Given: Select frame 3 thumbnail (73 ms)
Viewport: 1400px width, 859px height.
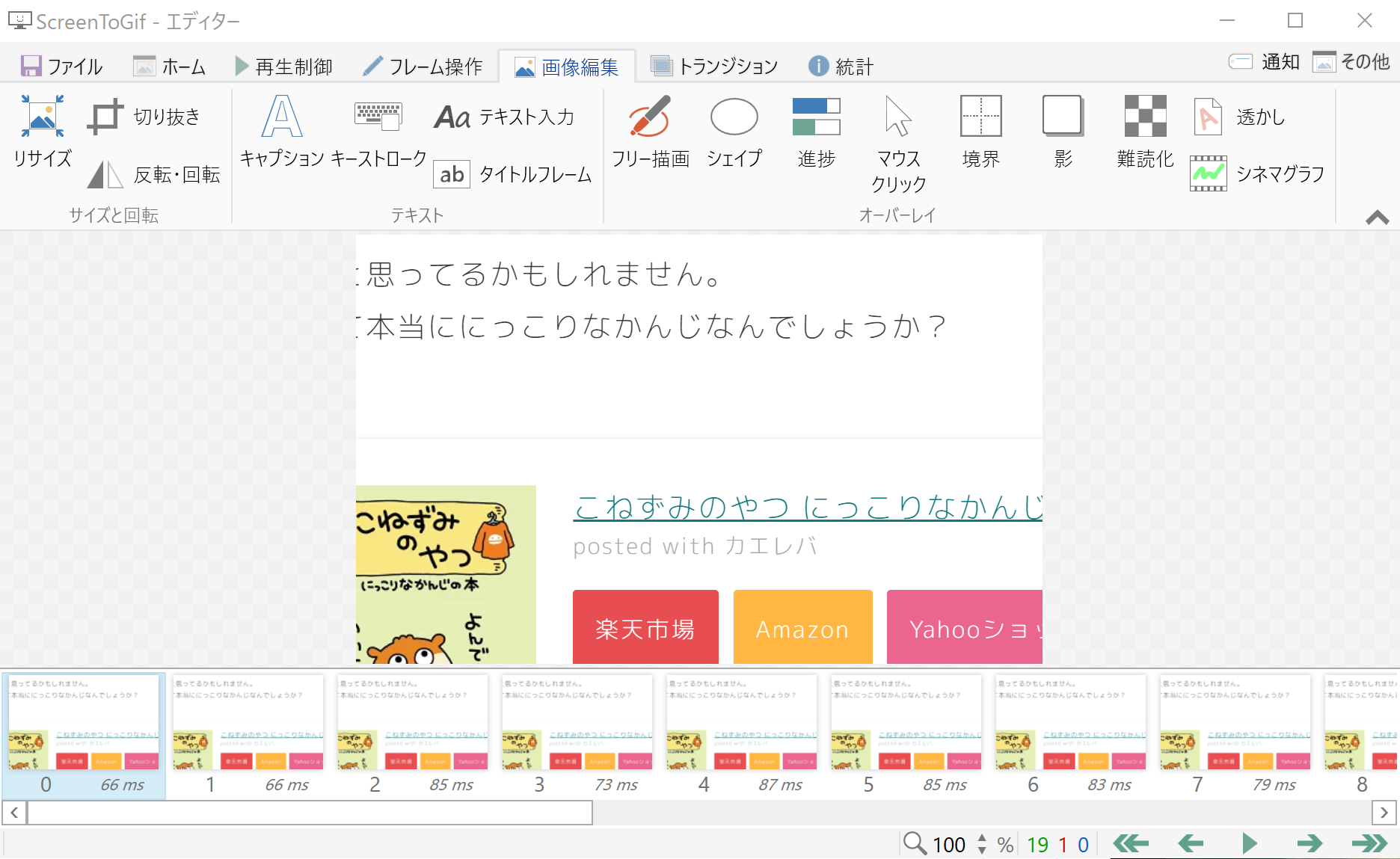Looking at the screenshot, I should (x=577, y=736).
